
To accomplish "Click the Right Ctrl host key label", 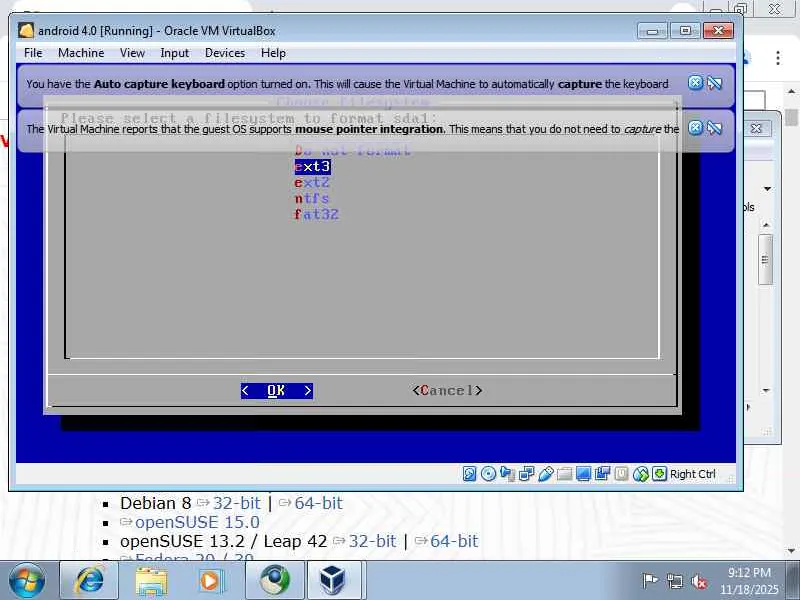I will click(692, 474).
